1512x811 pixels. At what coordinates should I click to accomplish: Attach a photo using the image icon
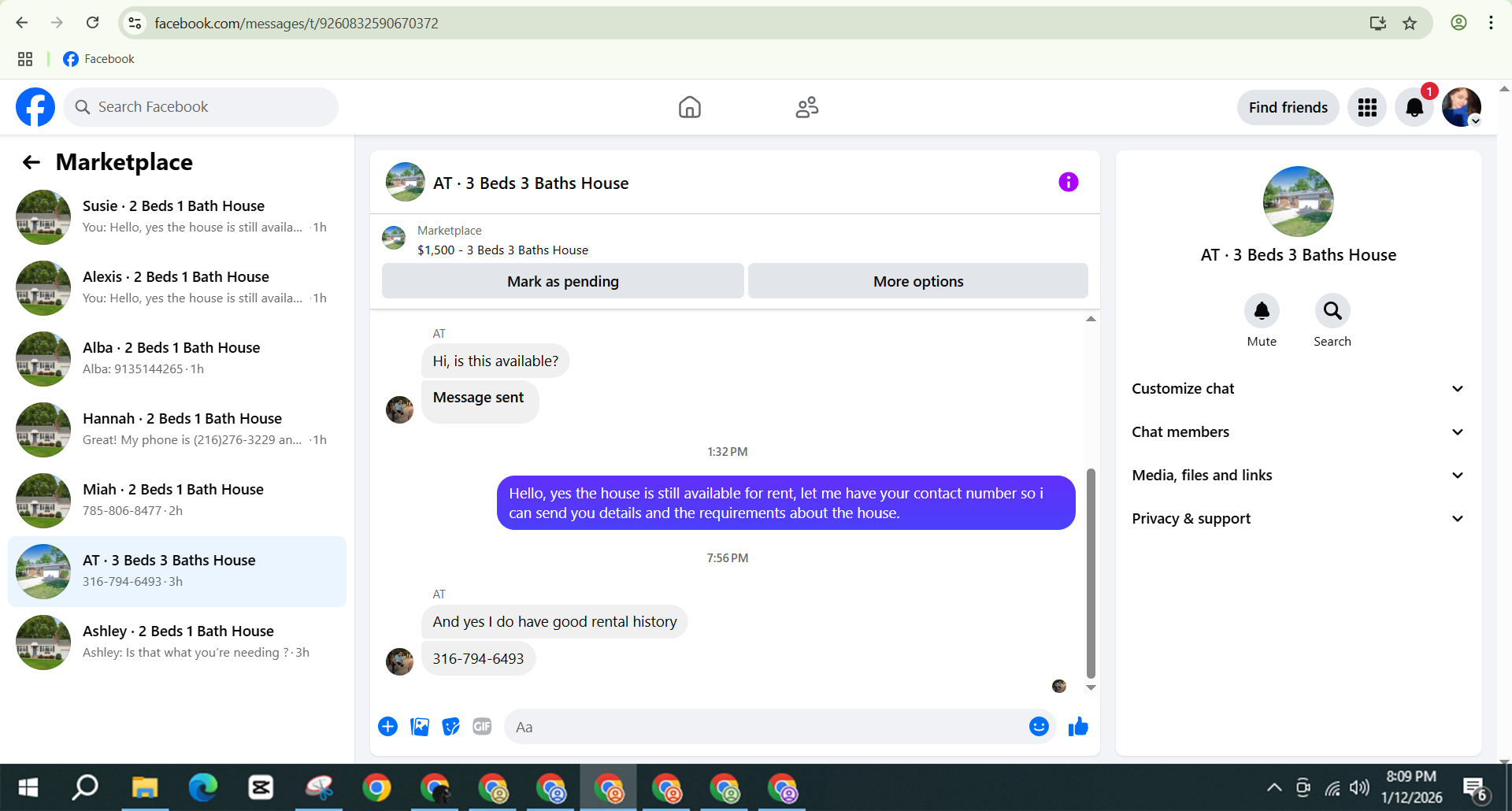pos(420,727)
